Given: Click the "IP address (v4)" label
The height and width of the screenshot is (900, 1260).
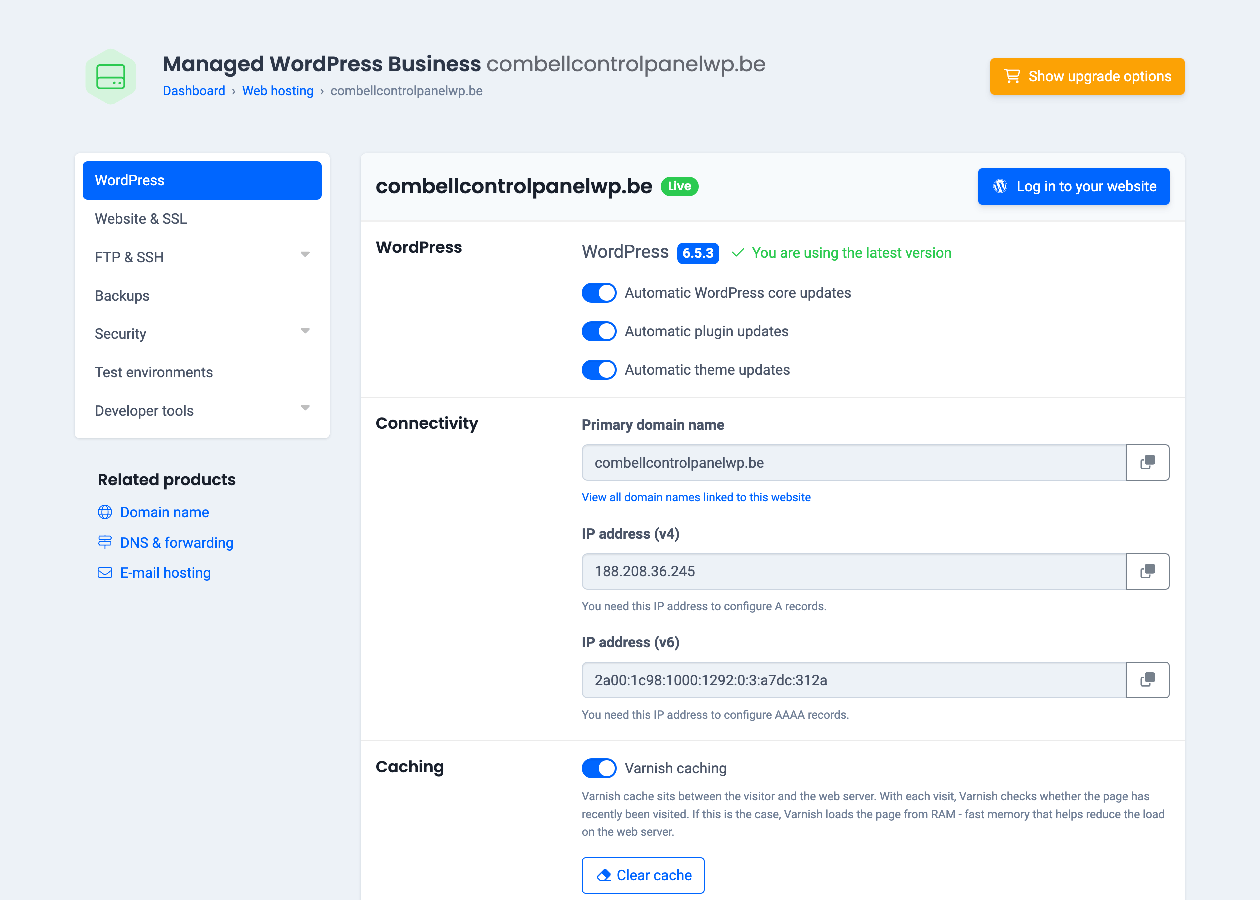Looking at the screenshot, I should point(631,534).
